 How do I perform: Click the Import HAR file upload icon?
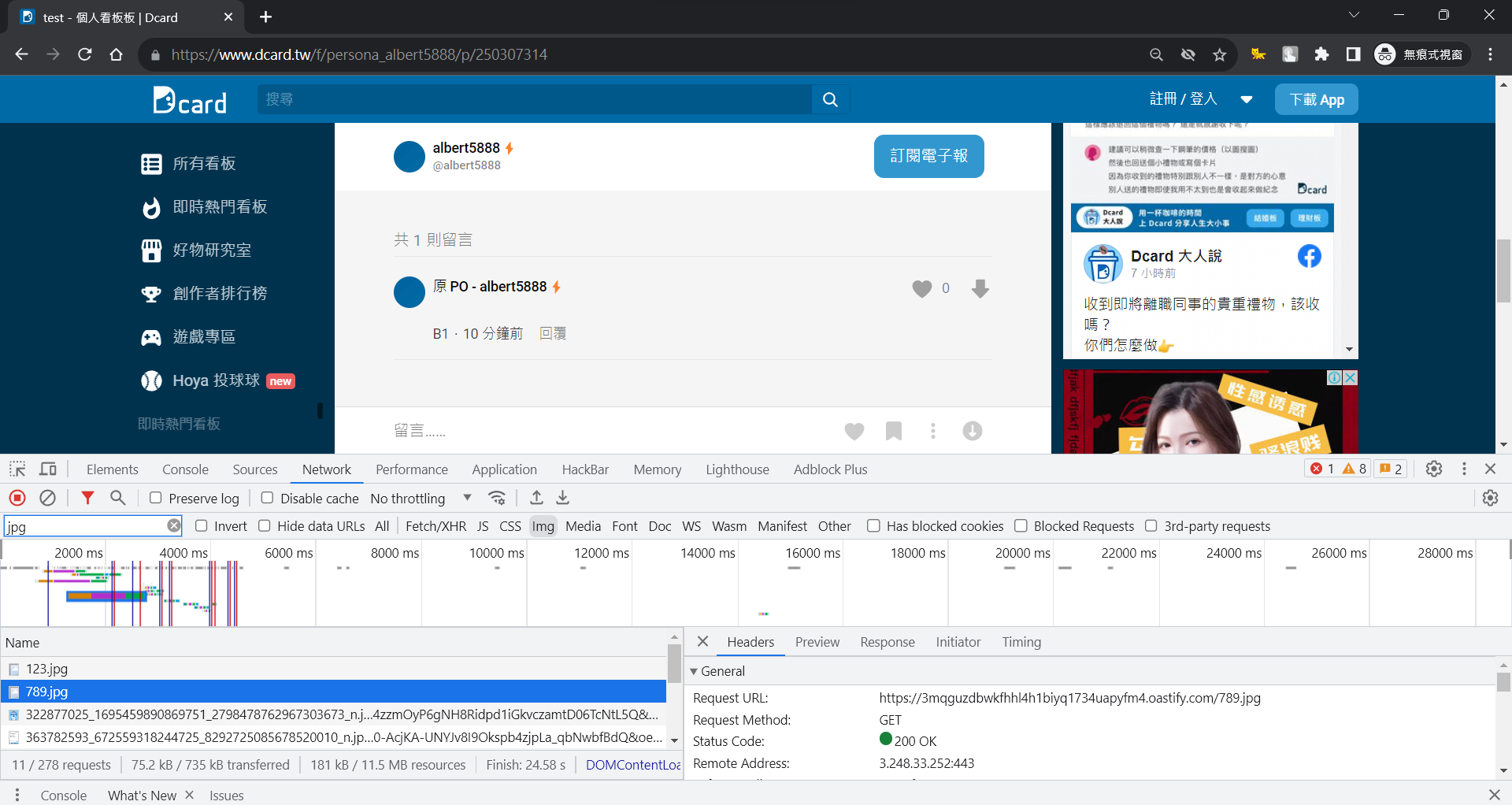536,498
